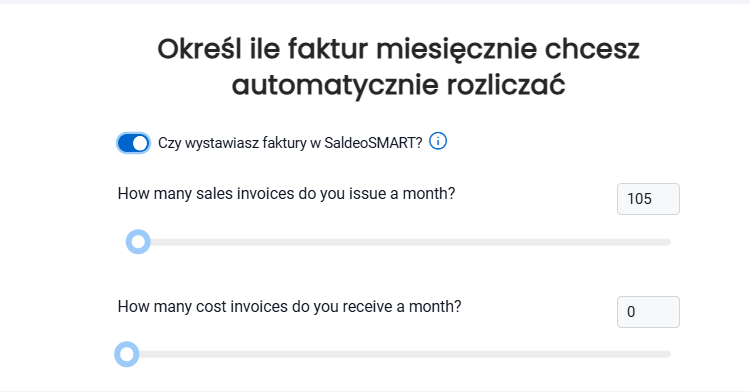Open the info tooltip beside SaldeoSMART question
The image size is (750, 392).
(x=438, y=142)
